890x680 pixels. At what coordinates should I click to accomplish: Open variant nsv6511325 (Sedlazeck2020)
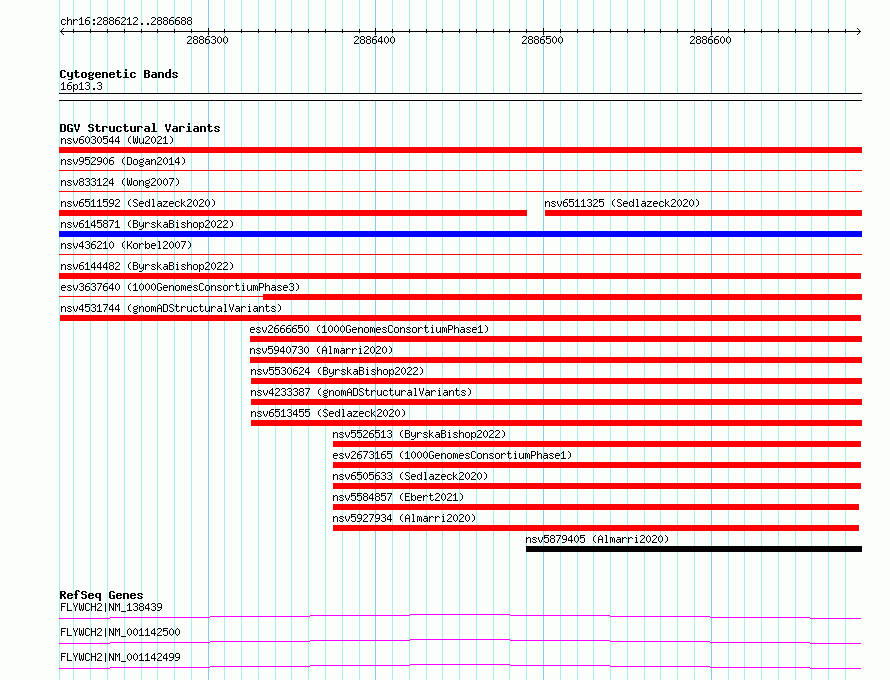(x=622, y=203)
